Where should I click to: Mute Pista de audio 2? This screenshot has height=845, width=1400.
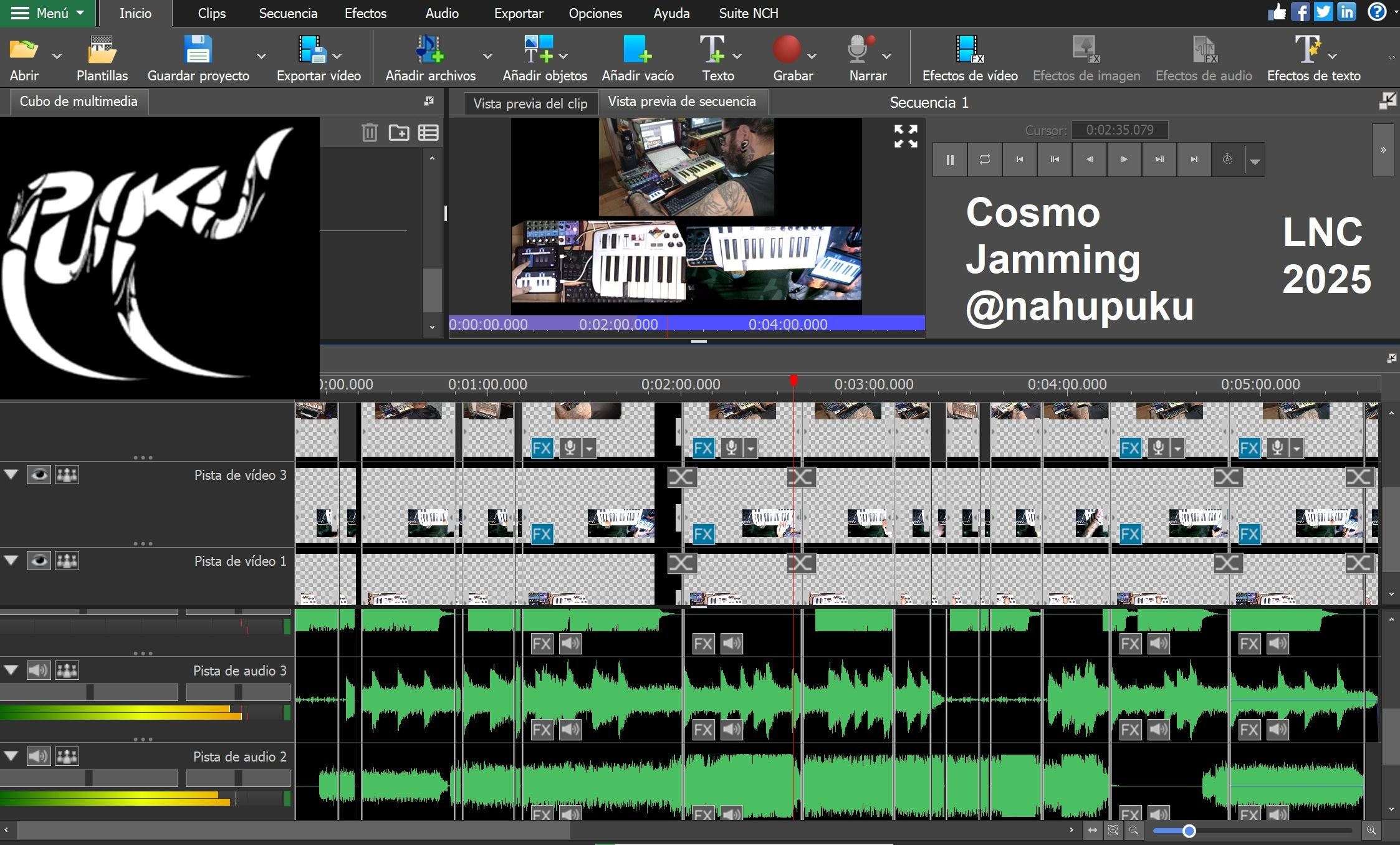tap(39, 757)
